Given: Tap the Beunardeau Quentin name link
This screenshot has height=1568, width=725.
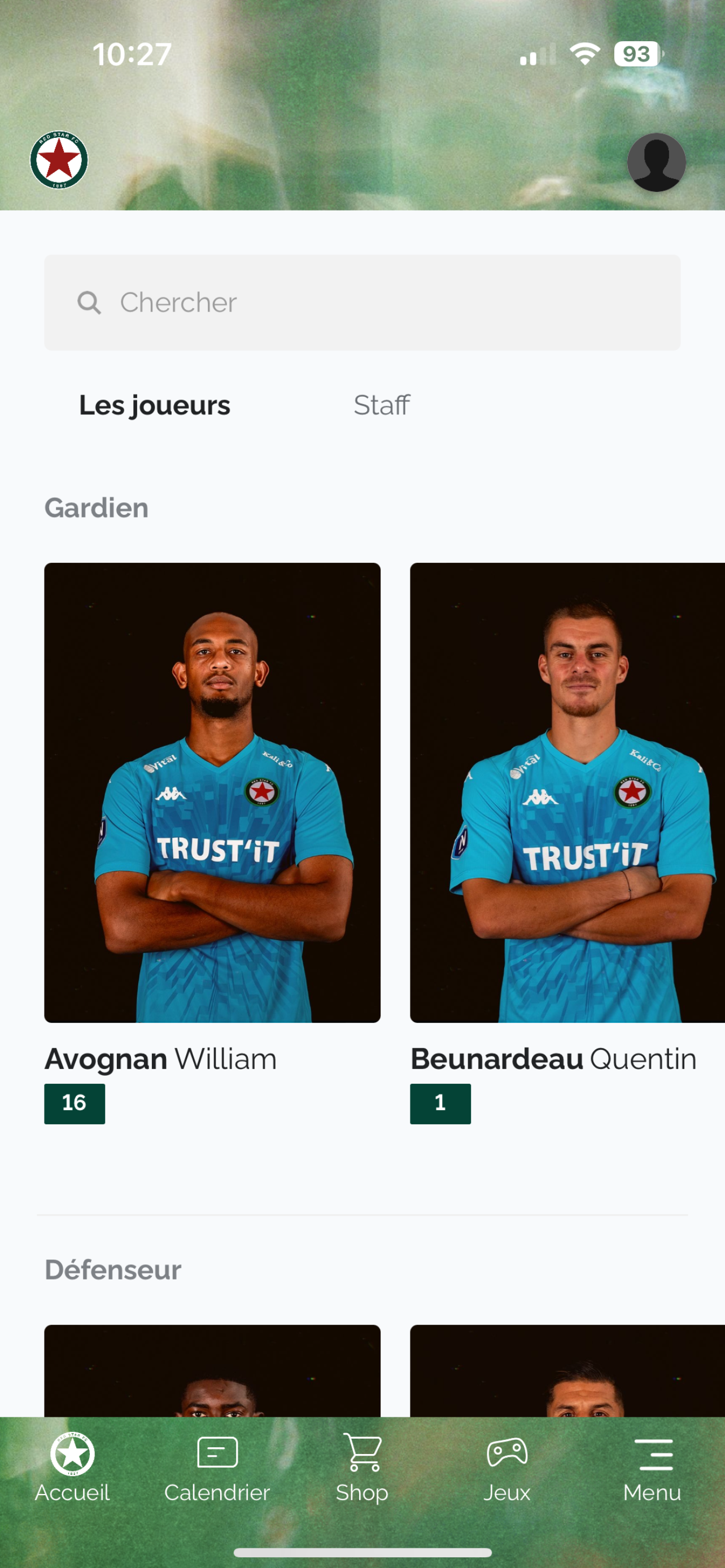Looking at the screenshot, I should pyautogui.click(x=553, y=1059).
